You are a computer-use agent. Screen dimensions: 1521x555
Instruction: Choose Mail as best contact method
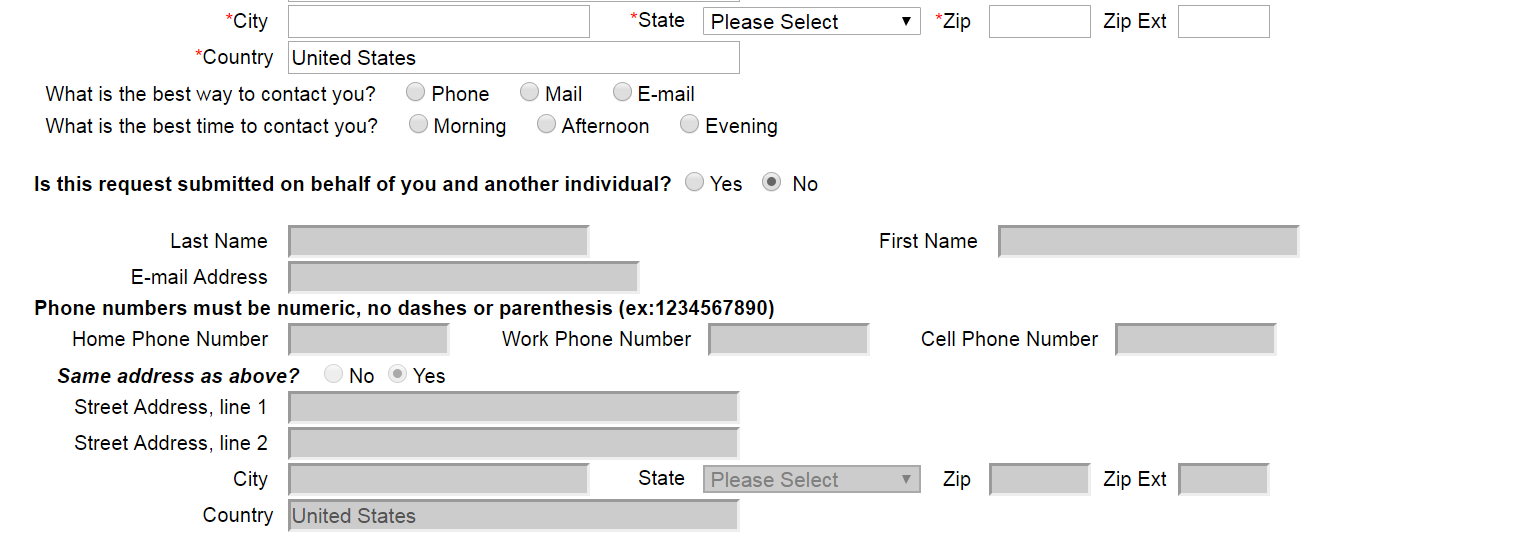pos(529,93)
